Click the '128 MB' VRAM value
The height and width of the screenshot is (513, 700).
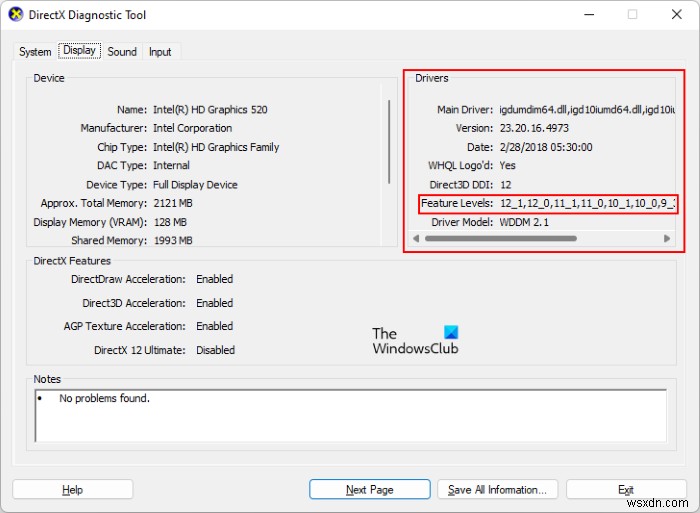coord(170,222)
